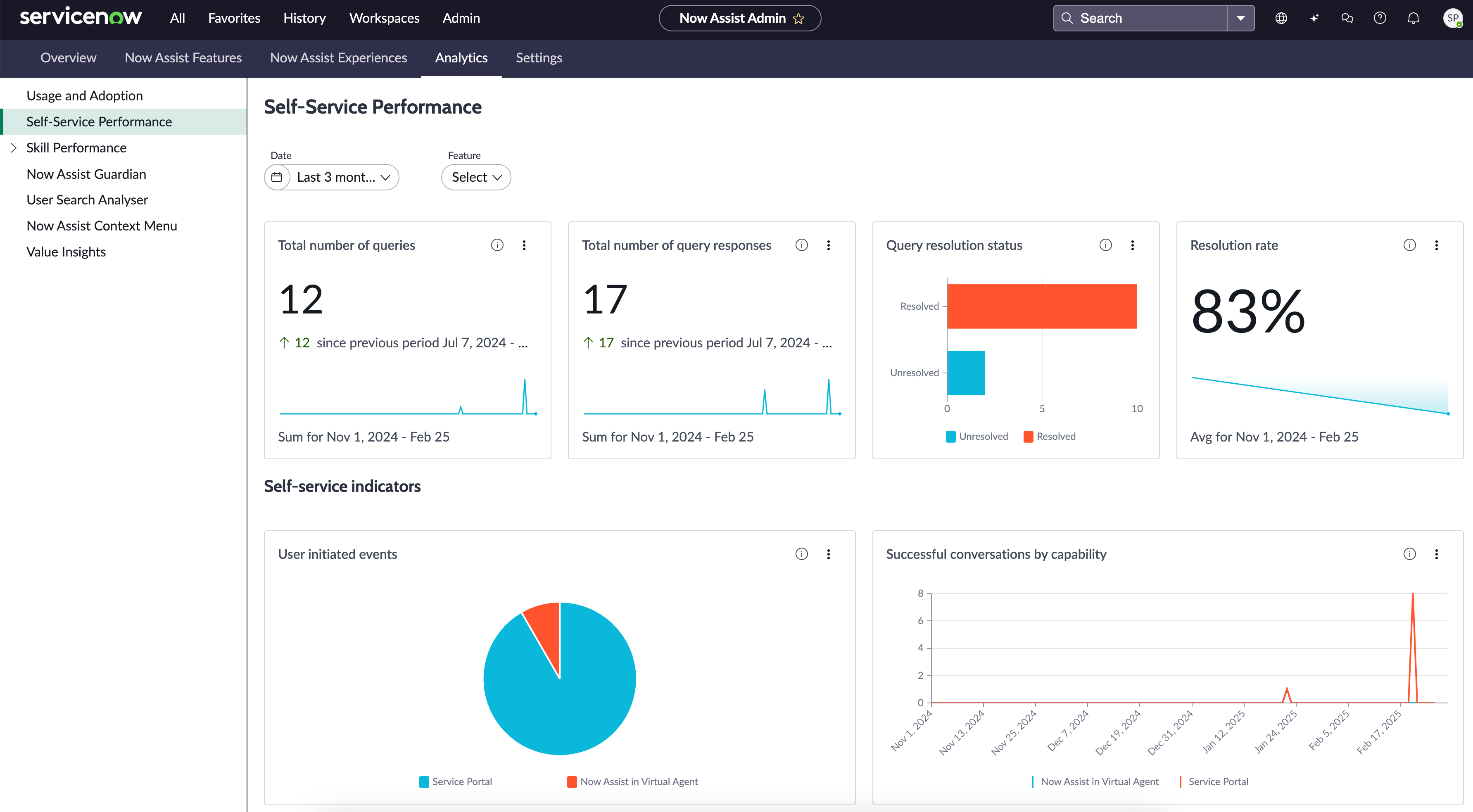The height and width of the screenshot is (812, 1473).
Task: Open Now Assist Context Menu in the sidebar
Action: [x=102, y=226]
